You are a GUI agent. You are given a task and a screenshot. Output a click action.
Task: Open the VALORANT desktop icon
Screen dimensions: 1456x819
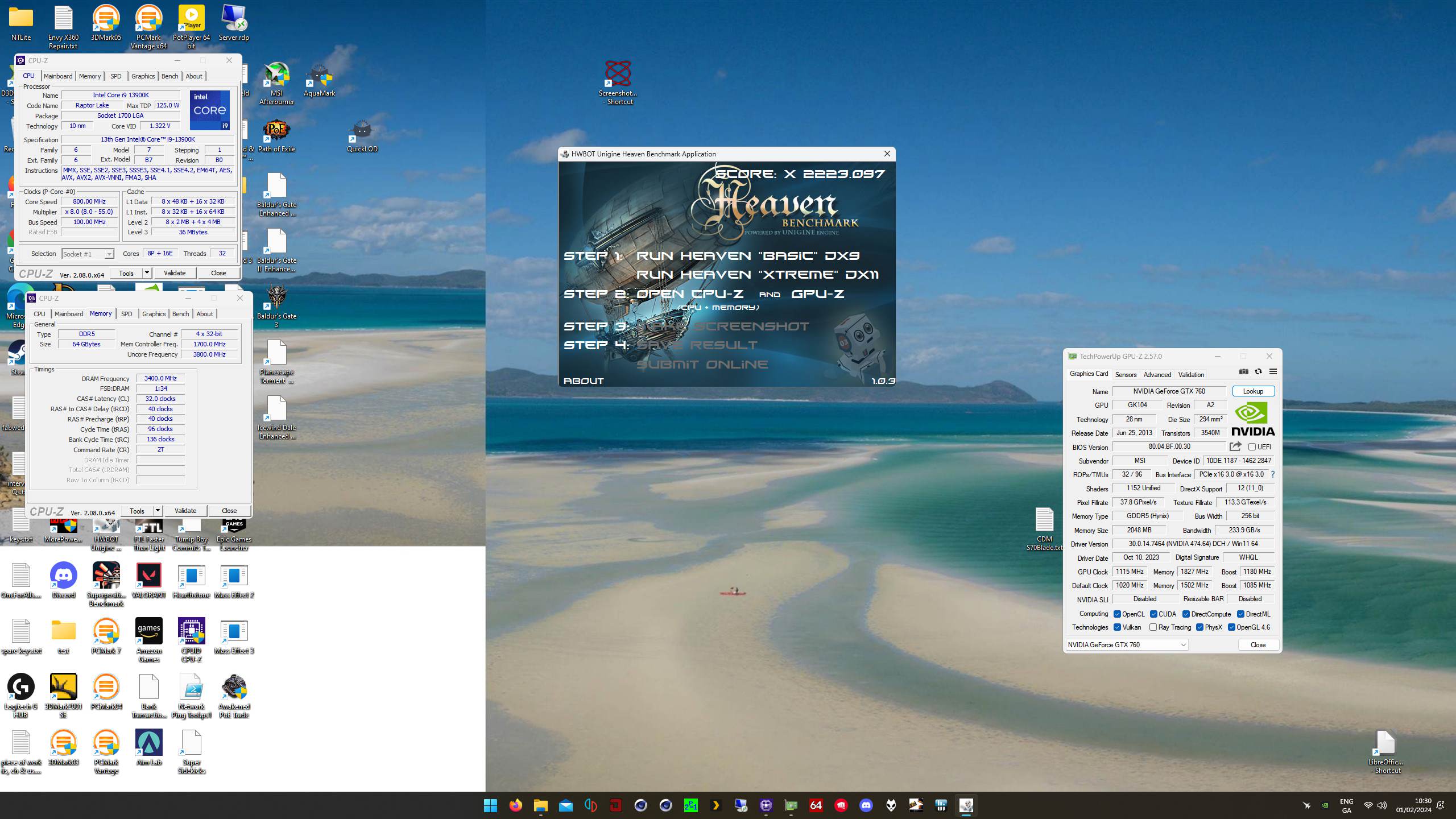pos(149,580)
